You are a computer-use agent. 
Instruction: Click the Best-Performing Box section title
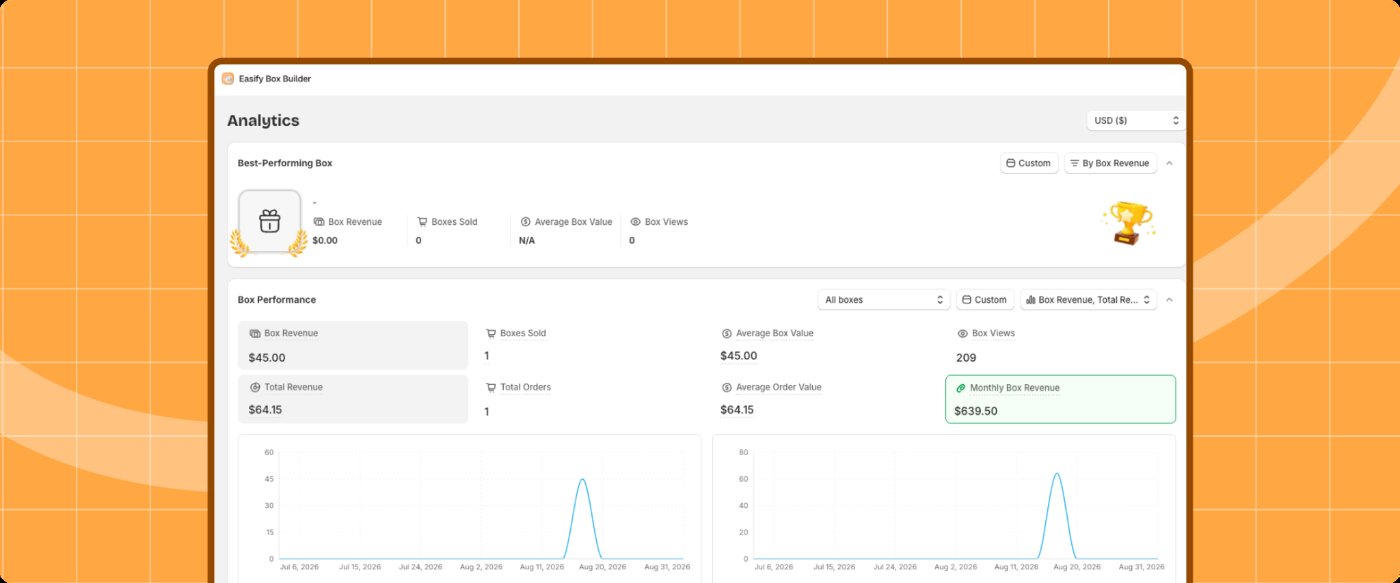tap(285, 163)
